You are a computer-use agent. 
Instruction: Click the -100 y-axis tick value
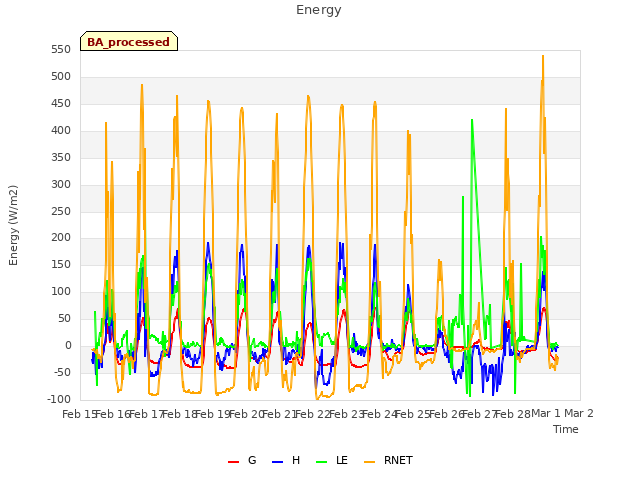click(59, 400)
